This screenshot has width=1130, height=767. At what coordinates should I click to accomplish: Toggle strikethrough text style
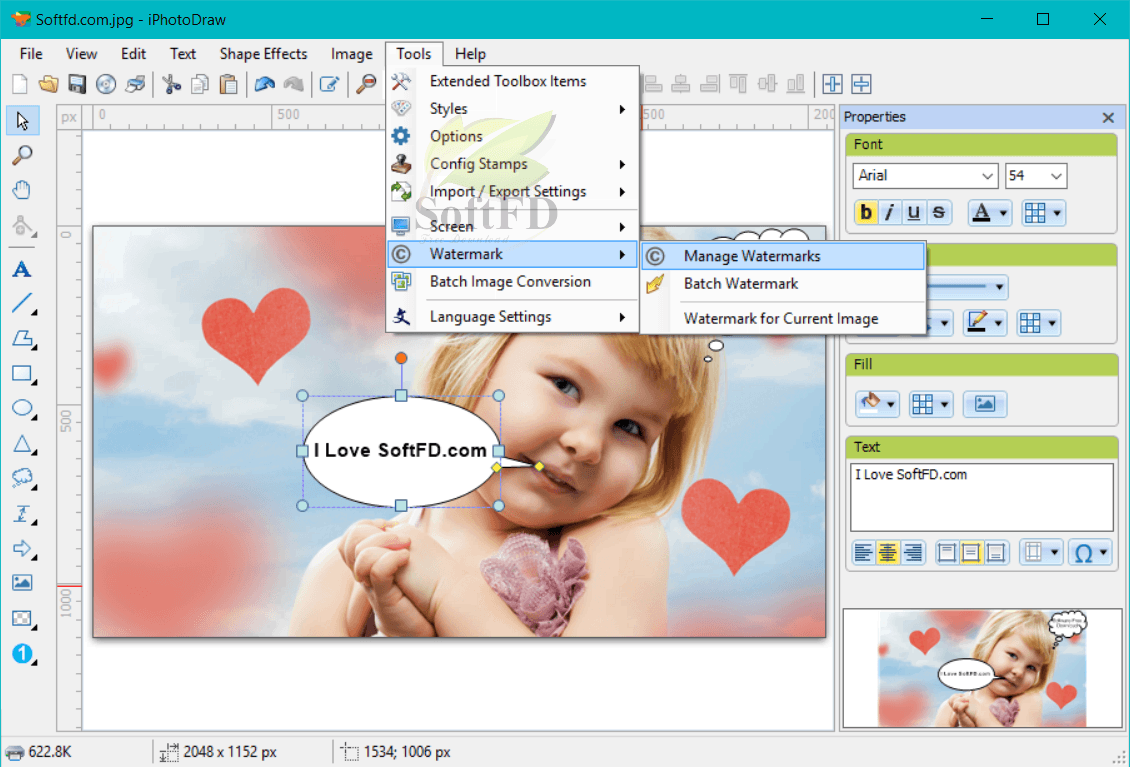(x=938, y=213)
